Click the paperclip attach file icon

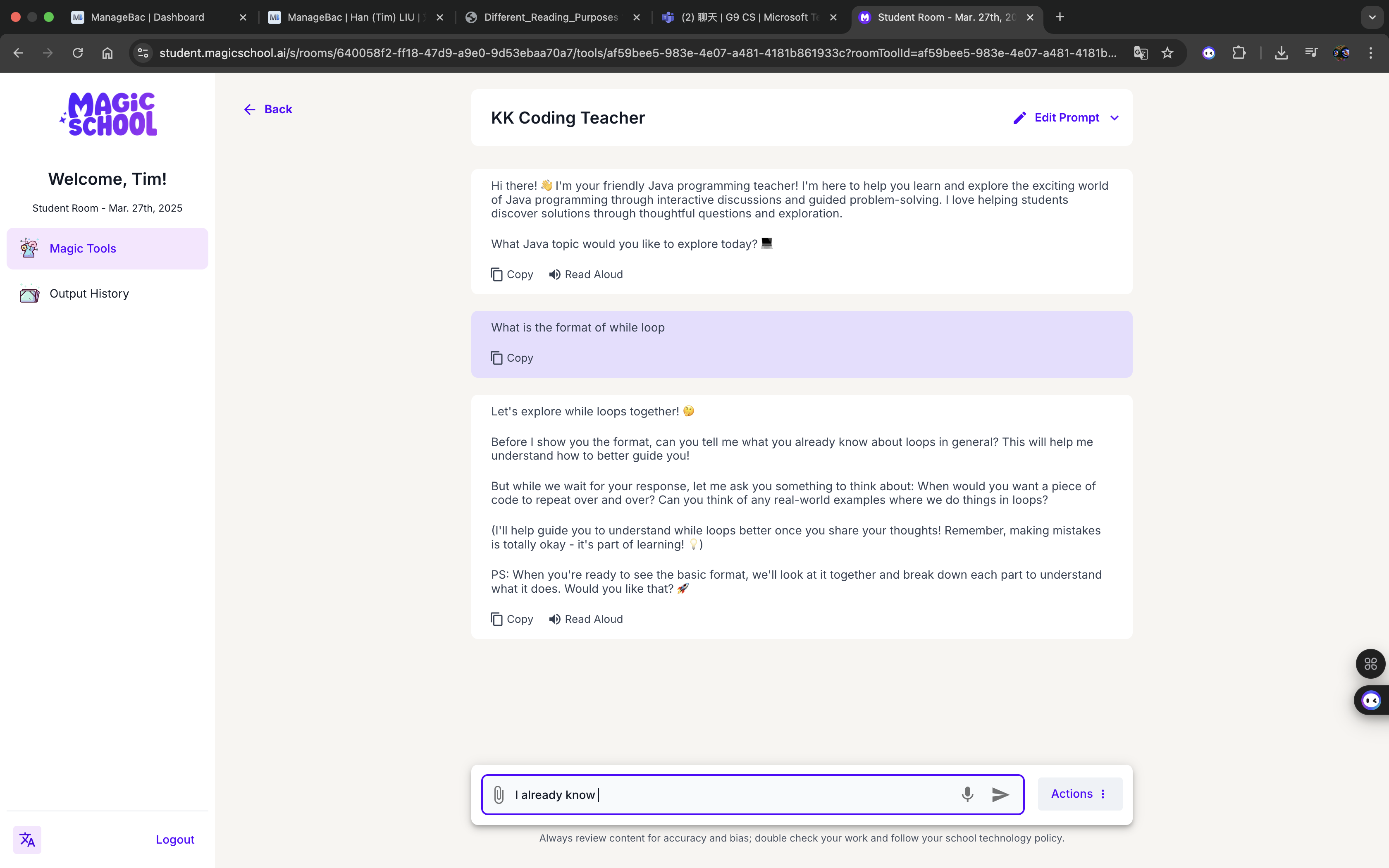(498, 794)
